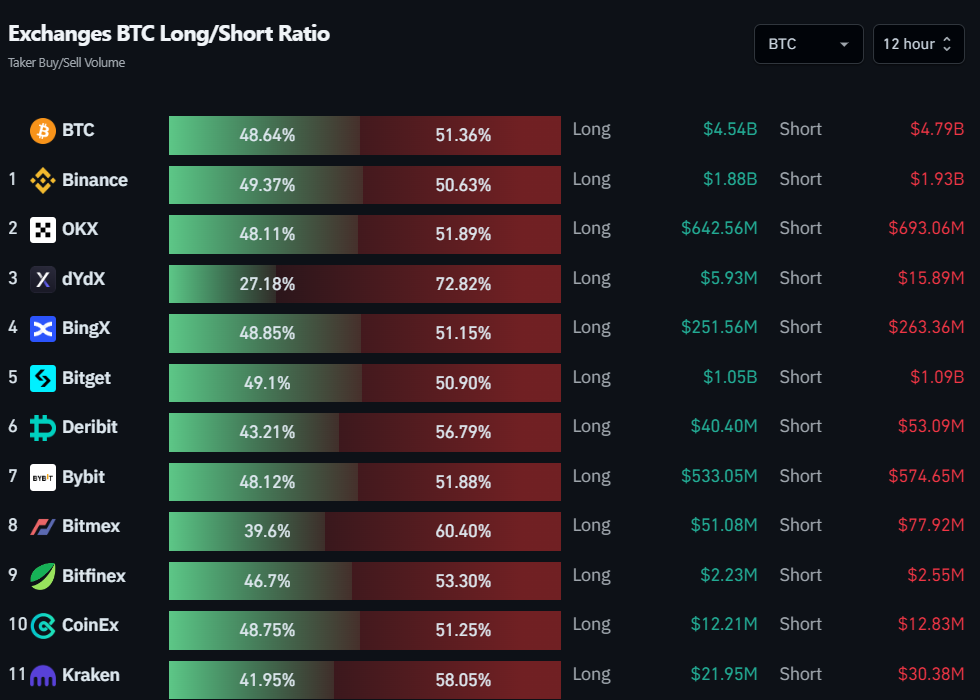This screenshot has width=980, height=700.
Task: Expand the coin dropdown chevron arrow
Action: click(x=847, y=44)
